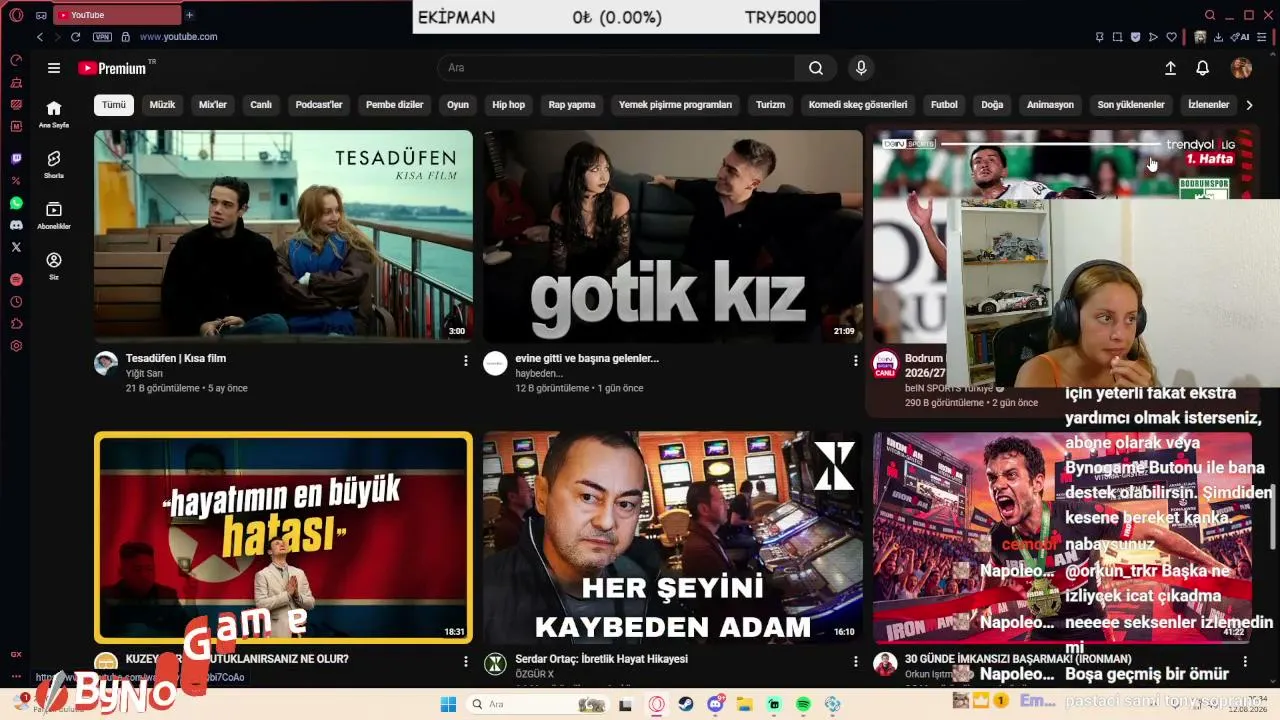Open options menu for the IRONMAN video
The width and height of the screenshot is (1280, 720).
point(1245,661)
